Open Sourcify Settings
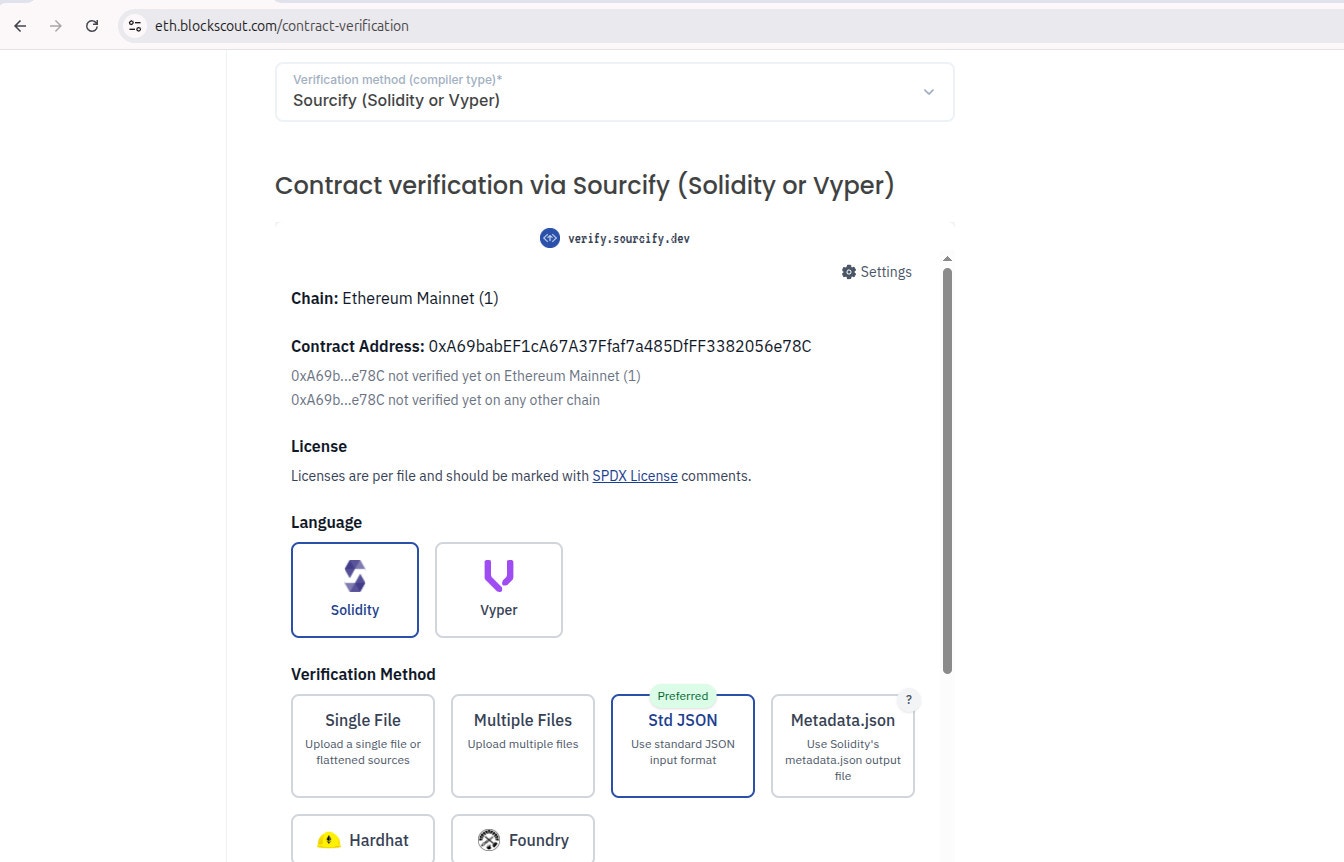The height and width of the screenshot is (862, 1344). coord(877,272)
